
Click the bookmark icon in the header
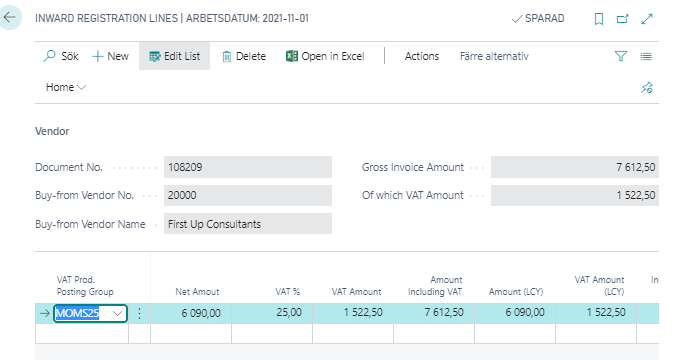click(x=599, y=19)
